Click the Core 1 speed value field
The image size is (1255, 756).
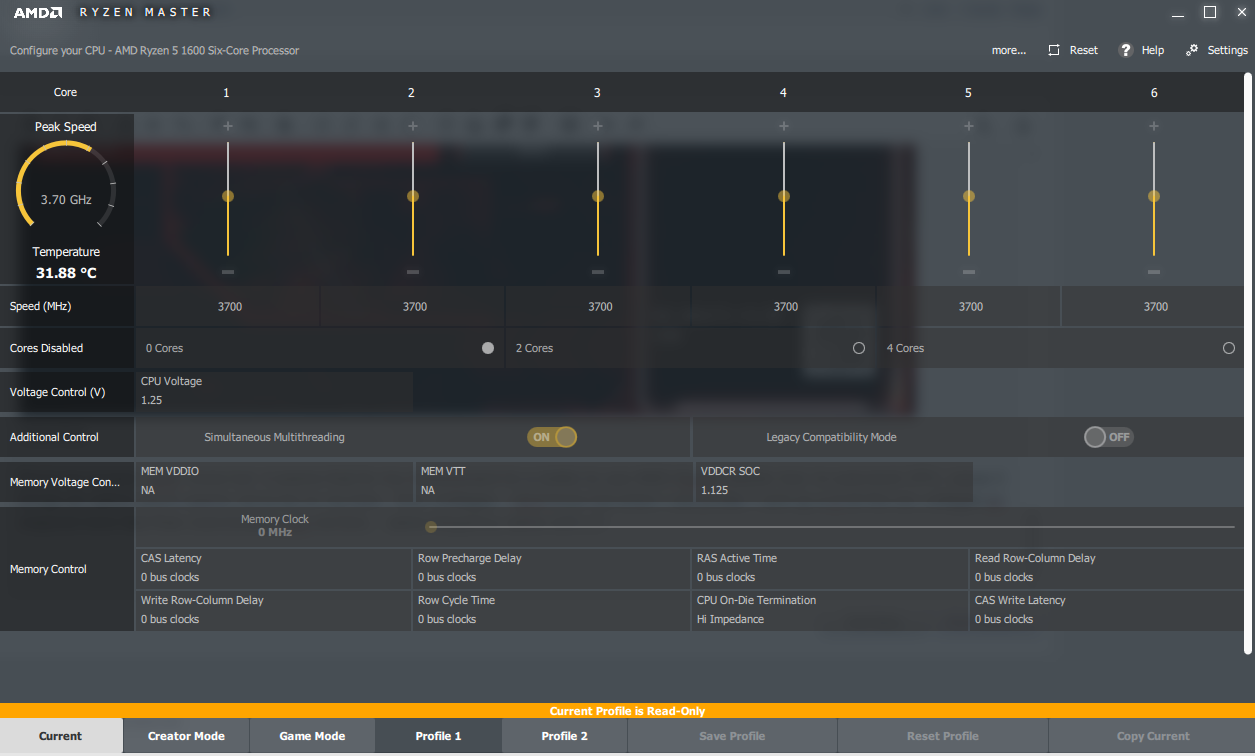228,307
